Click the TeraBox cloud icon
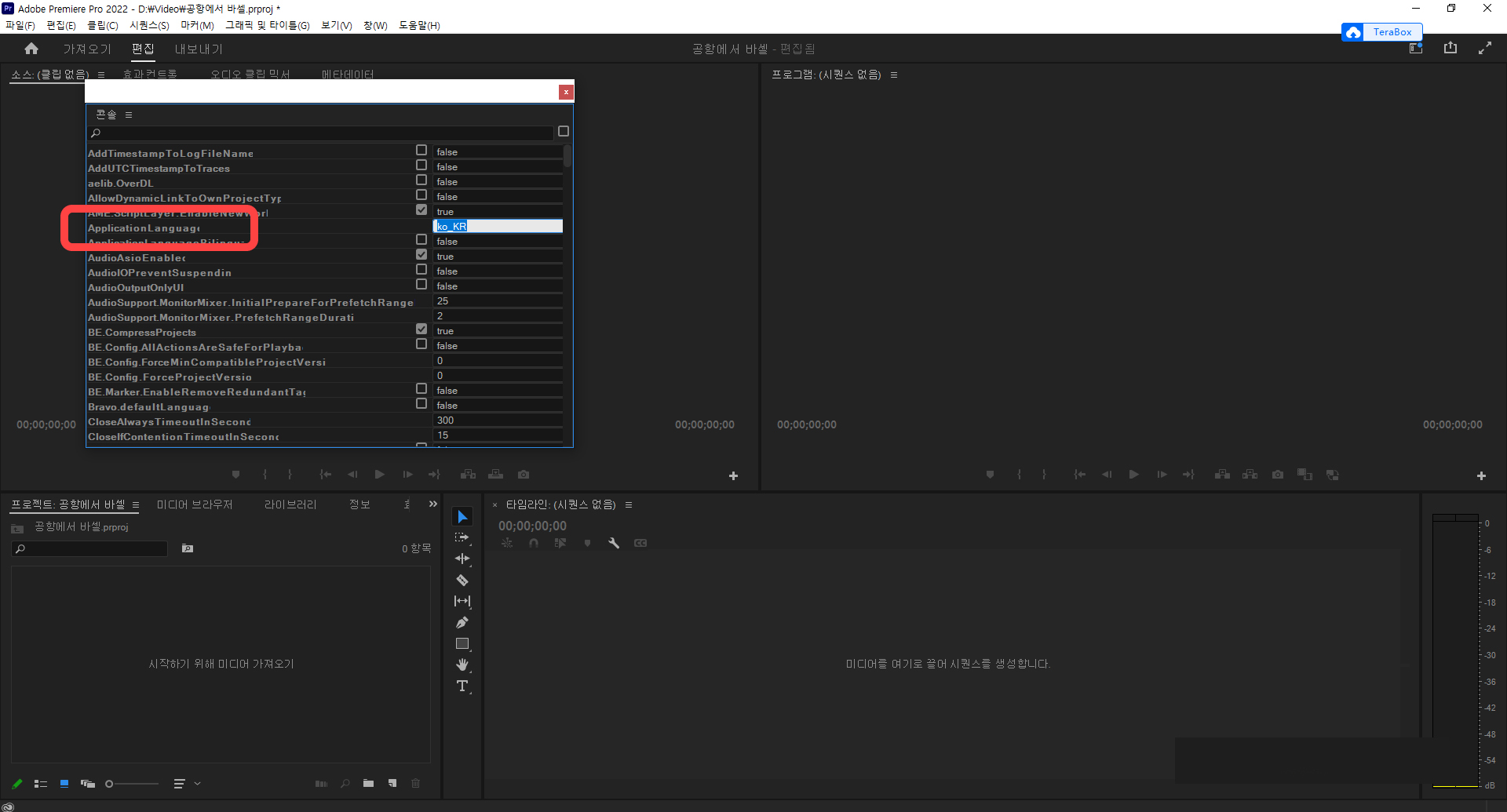Viewport: 1507px width, 812px height. 1353,32
